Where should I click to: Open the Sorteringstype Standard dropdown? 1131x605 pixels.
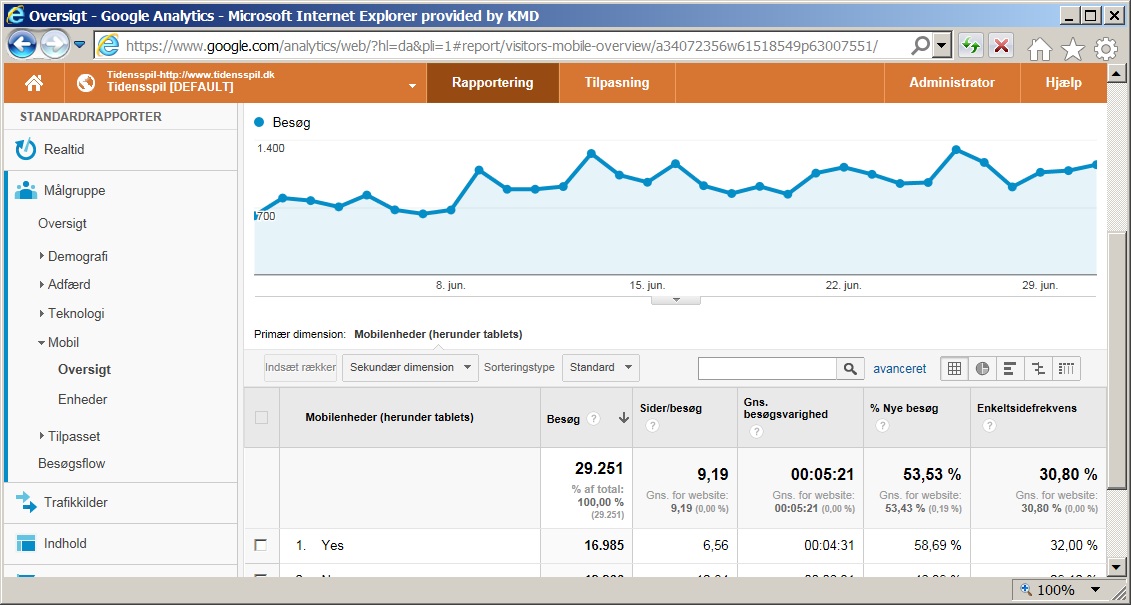[600, 367]
